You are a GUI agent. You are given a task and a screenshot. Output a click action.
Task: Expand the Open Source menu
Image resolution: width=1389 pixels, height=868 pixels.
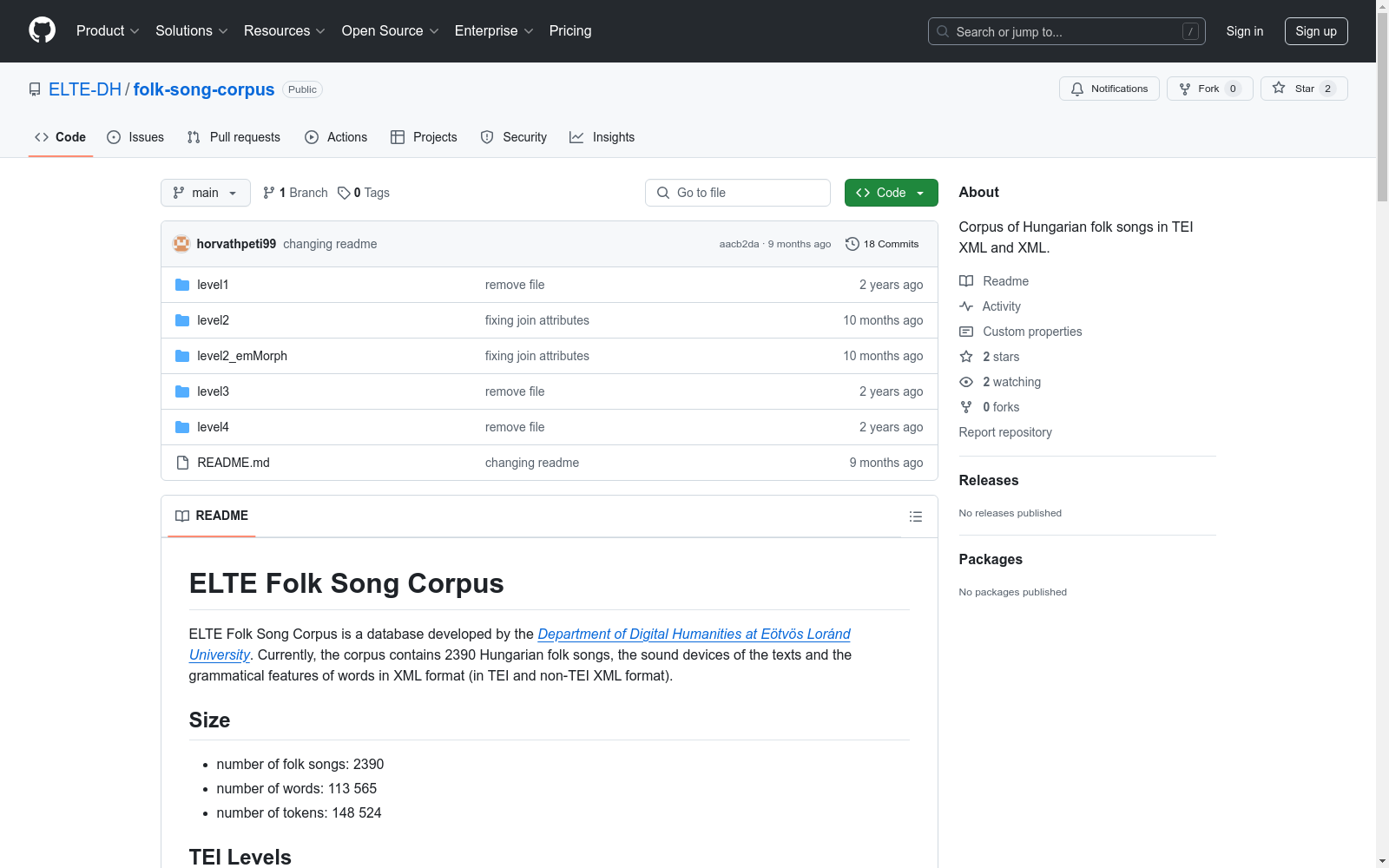pyautogui.click(x=391, y=30)
